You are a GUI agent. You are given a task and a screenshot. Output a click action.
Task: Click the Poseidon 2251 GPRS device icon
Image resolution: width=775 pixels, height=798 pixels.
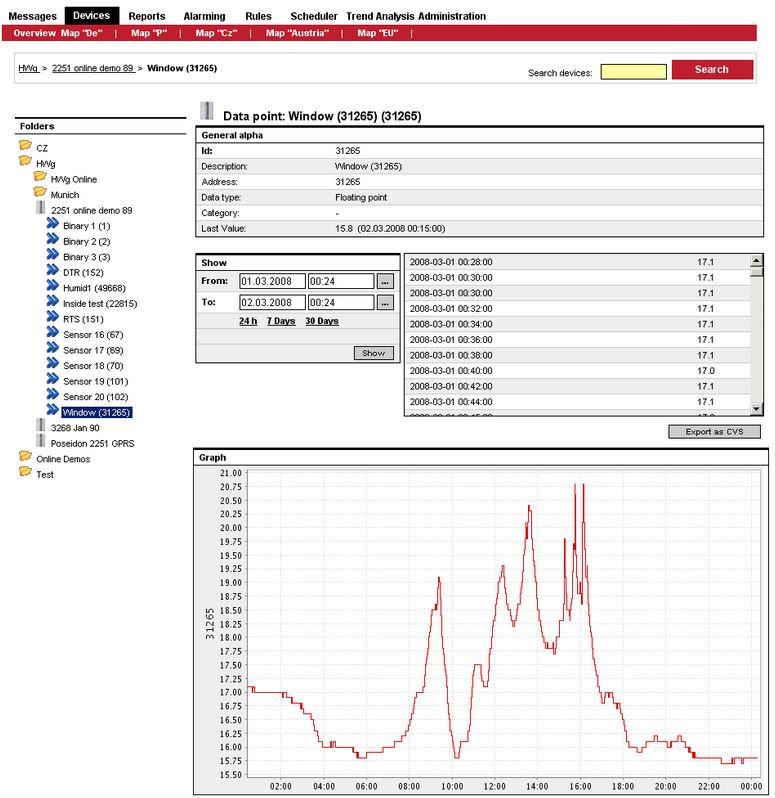pyautogui.click(x=41, y=441)
